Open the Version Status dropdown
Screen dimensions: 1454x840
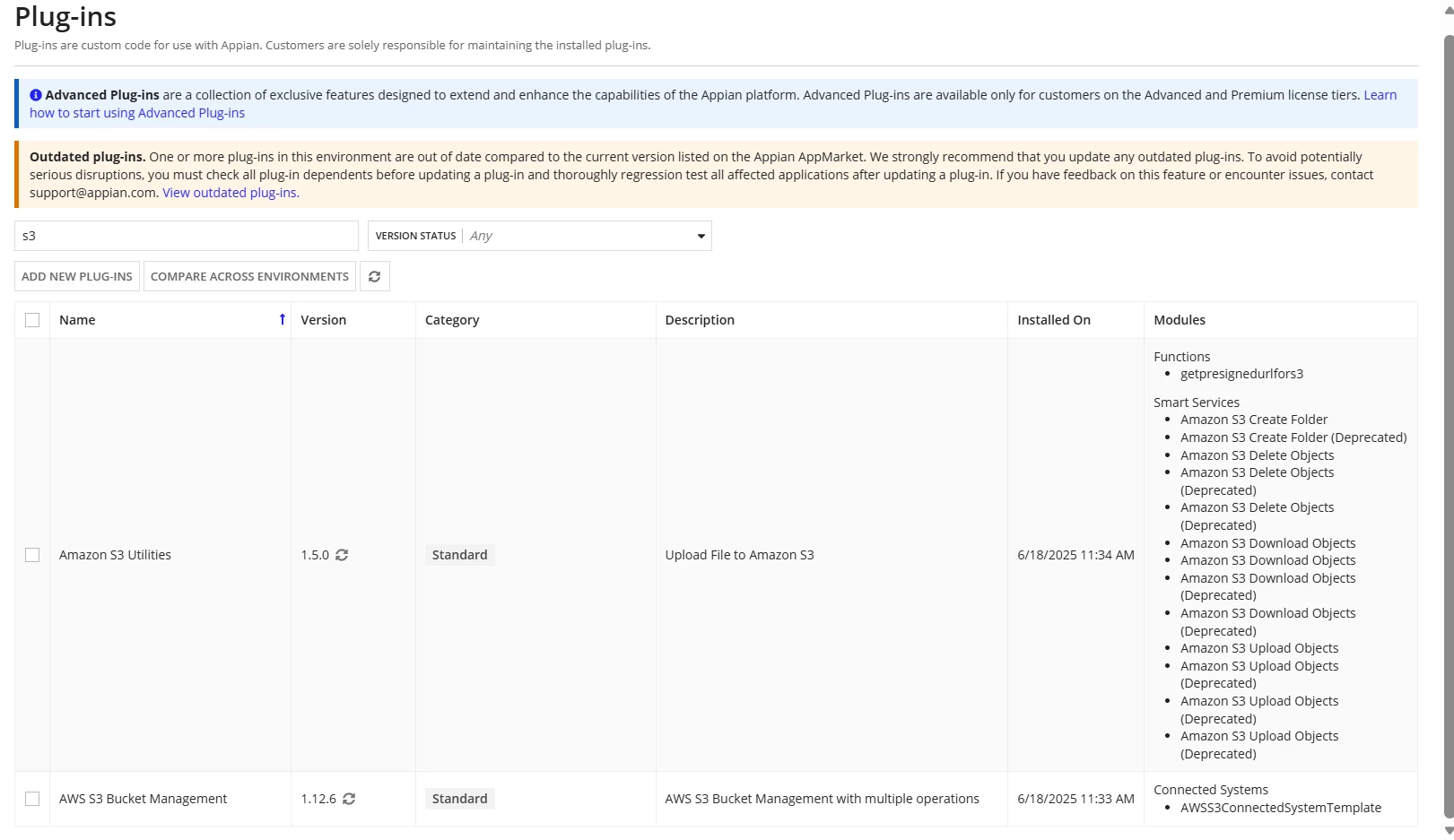540,236
